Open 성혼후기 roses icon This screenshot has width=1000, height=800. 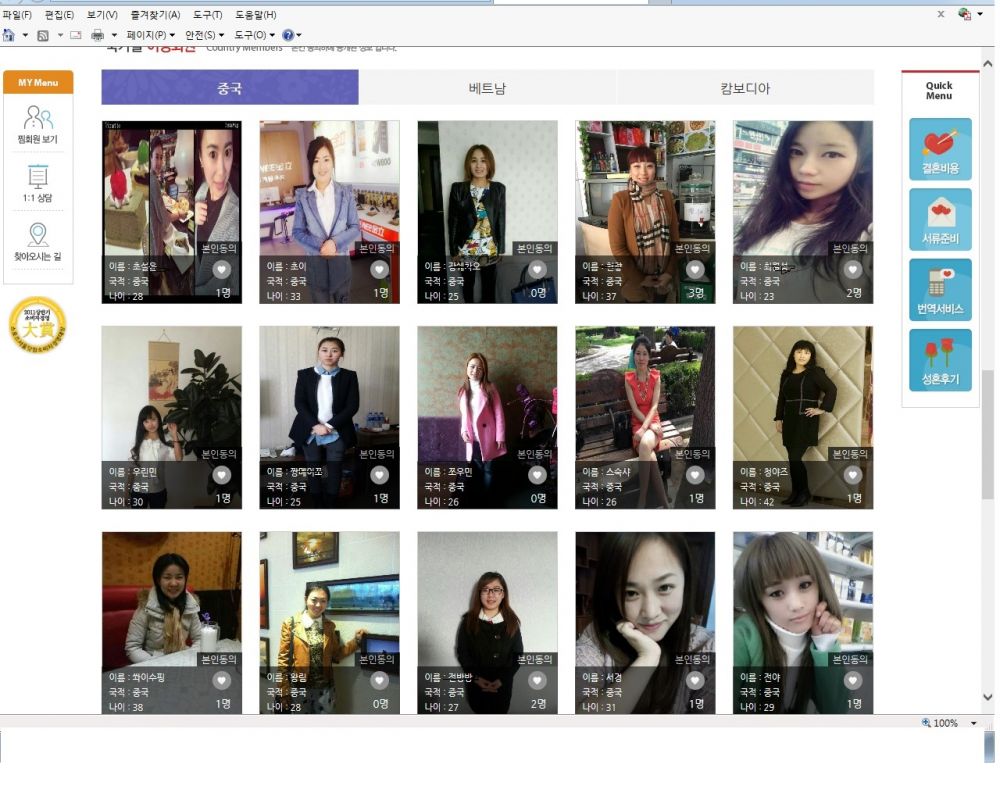tap(940, 360)
